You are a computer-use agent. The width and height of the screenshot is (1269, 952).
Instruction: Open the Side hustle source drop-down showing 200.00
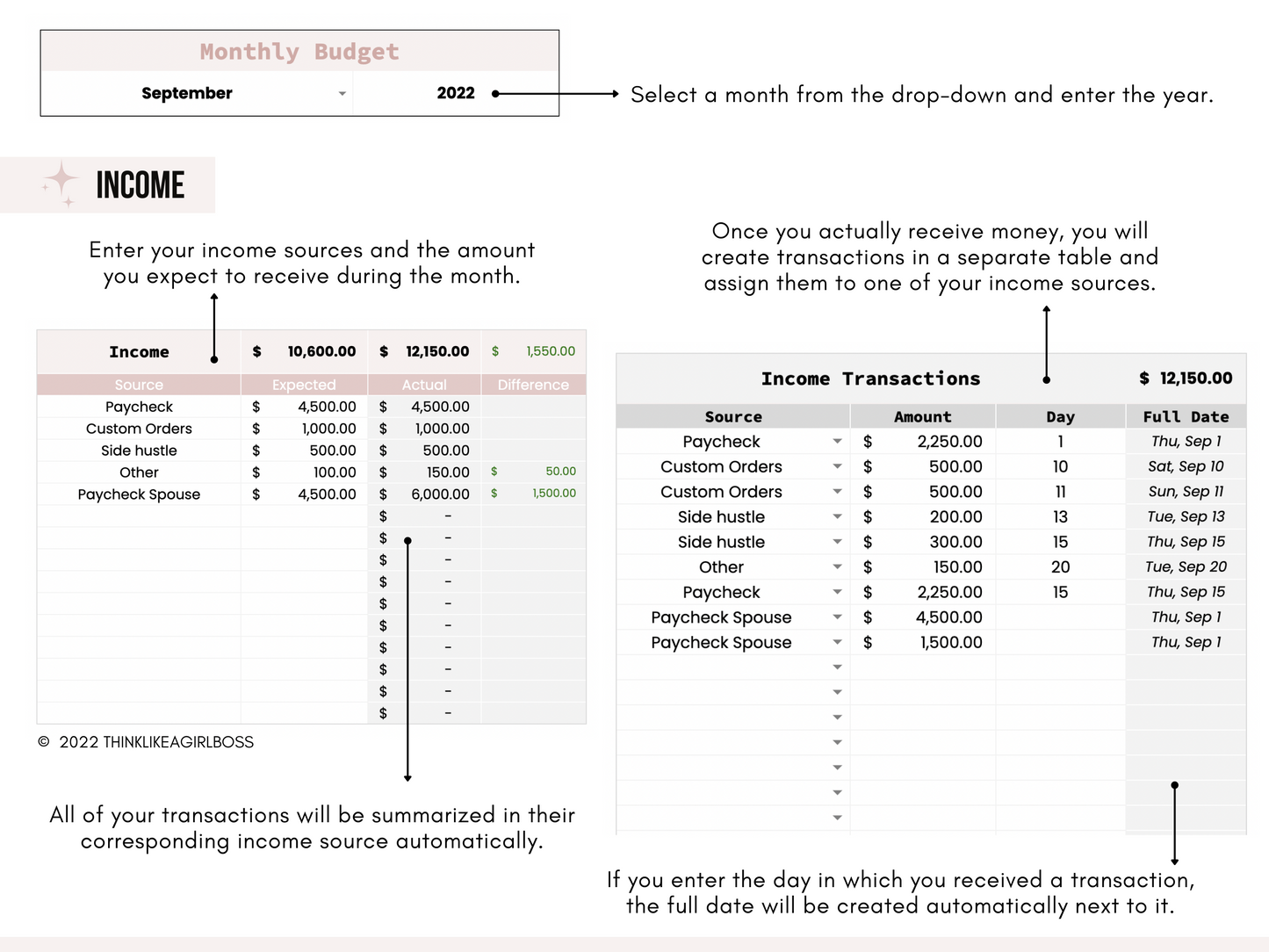tap(837, 516)
